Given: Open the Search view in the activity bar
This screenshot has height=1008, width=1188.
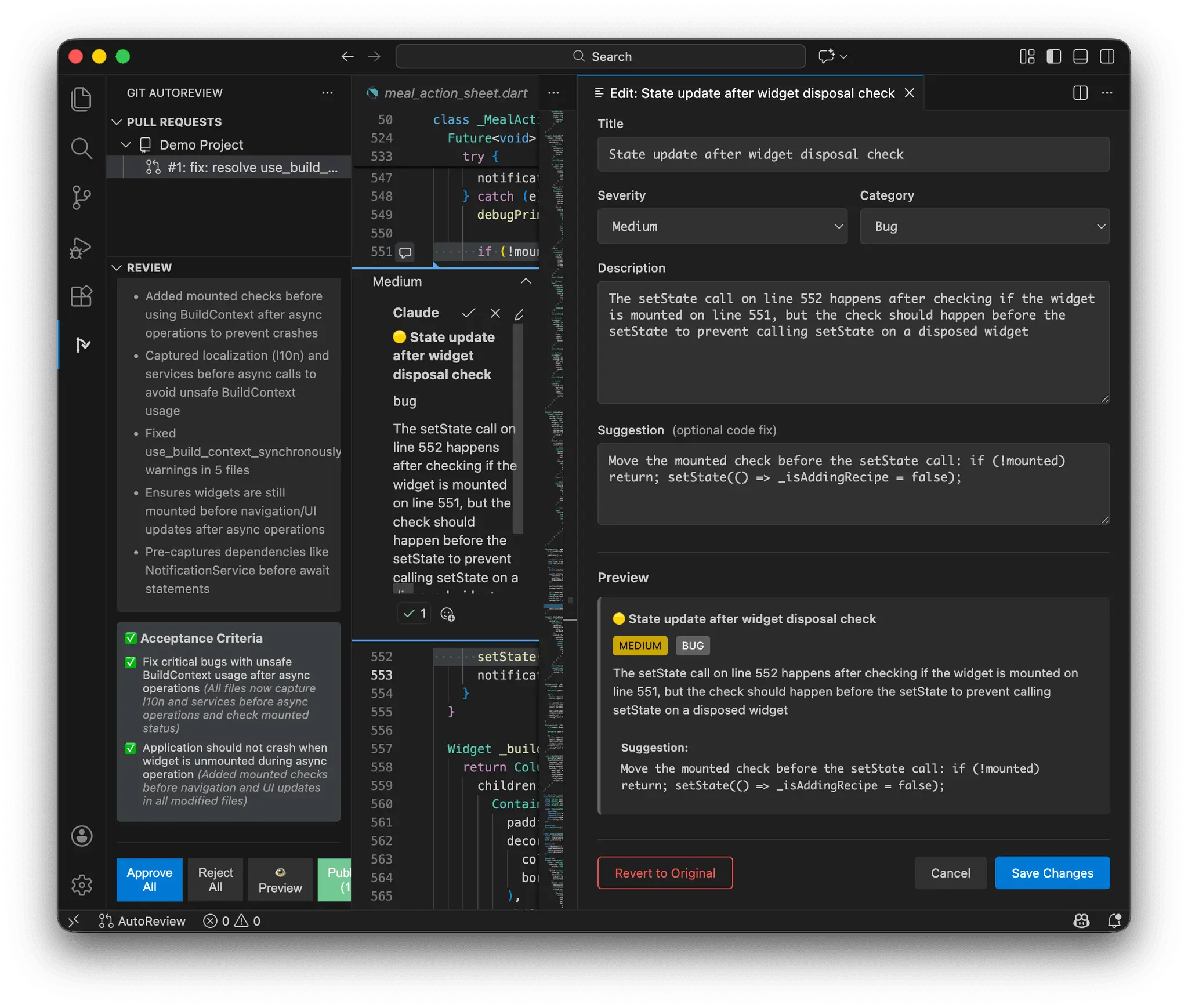Looking at the screenshot, I should 81,148.
